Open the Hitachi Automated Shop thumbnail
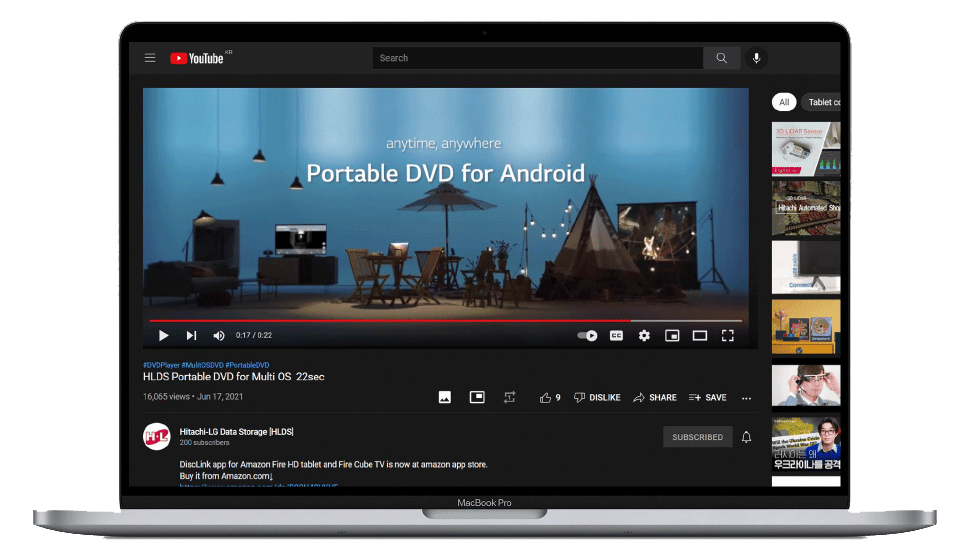The image size is (956, 550). [x=806, y=208]
